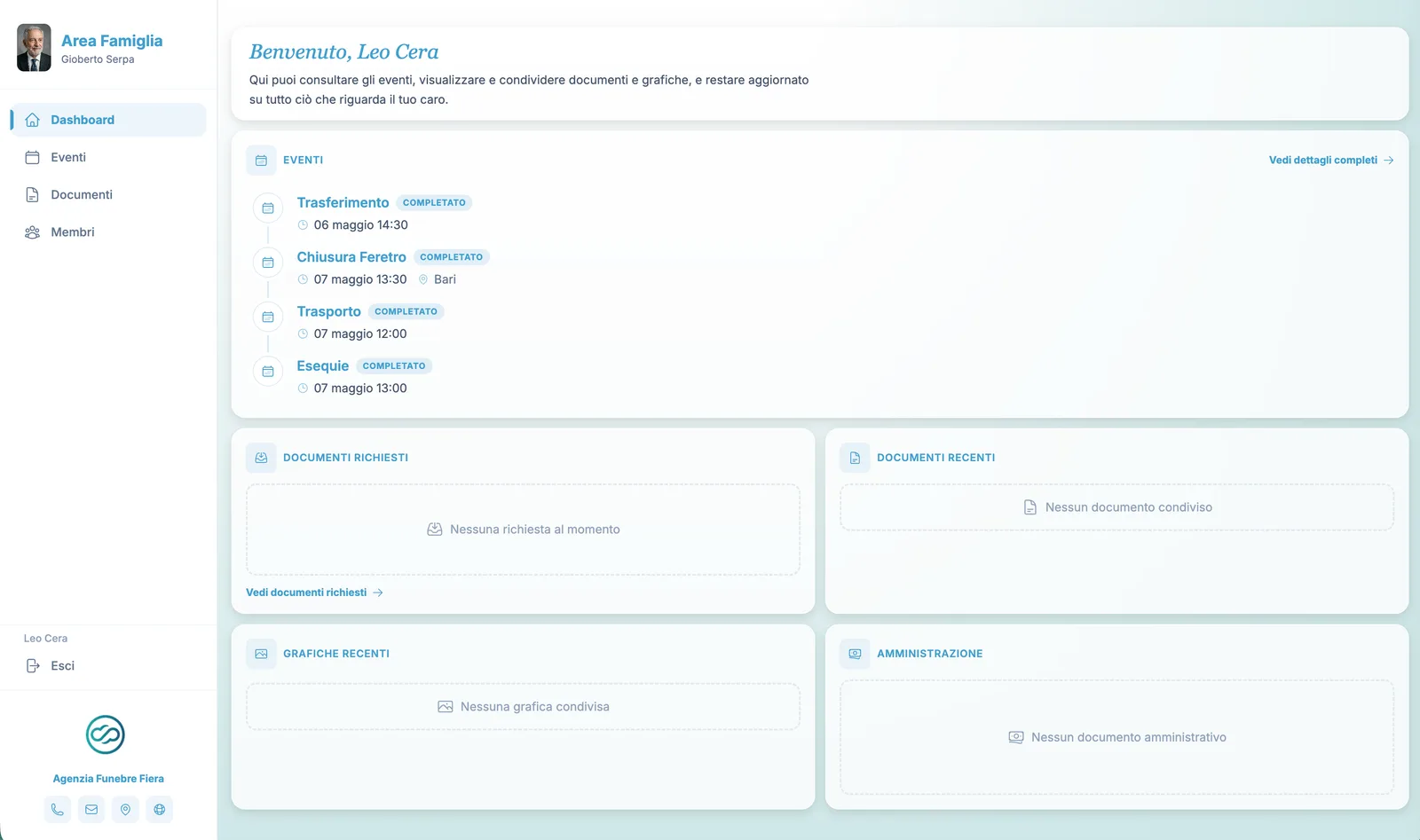Screen dimensions: 1420x840
Task: Click the agency location pin icon
Action: point(125,809)
